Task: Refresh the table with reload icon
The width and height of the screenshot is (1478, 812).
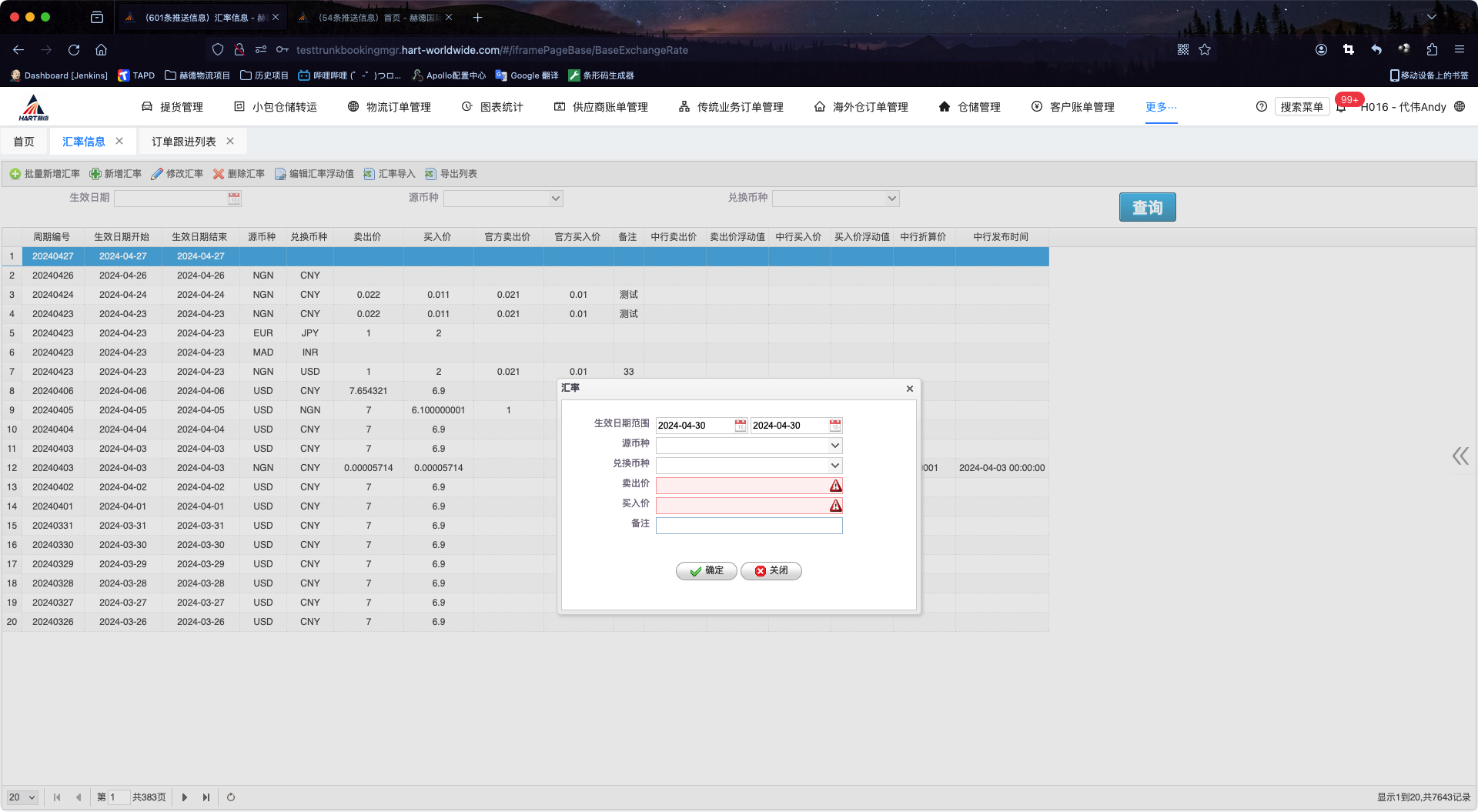Action: 231,797
